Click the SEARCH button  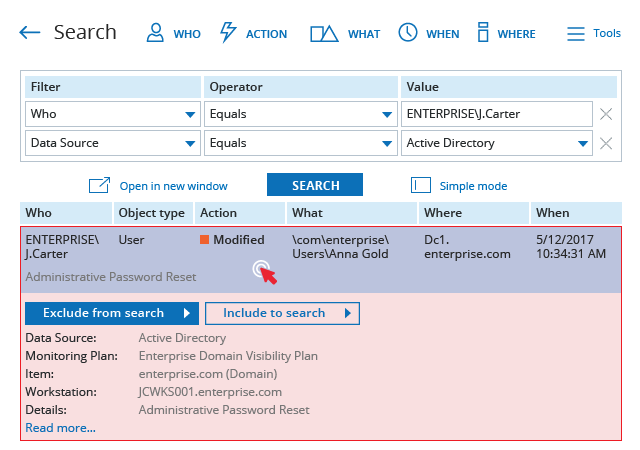click(x=315, y=185)
